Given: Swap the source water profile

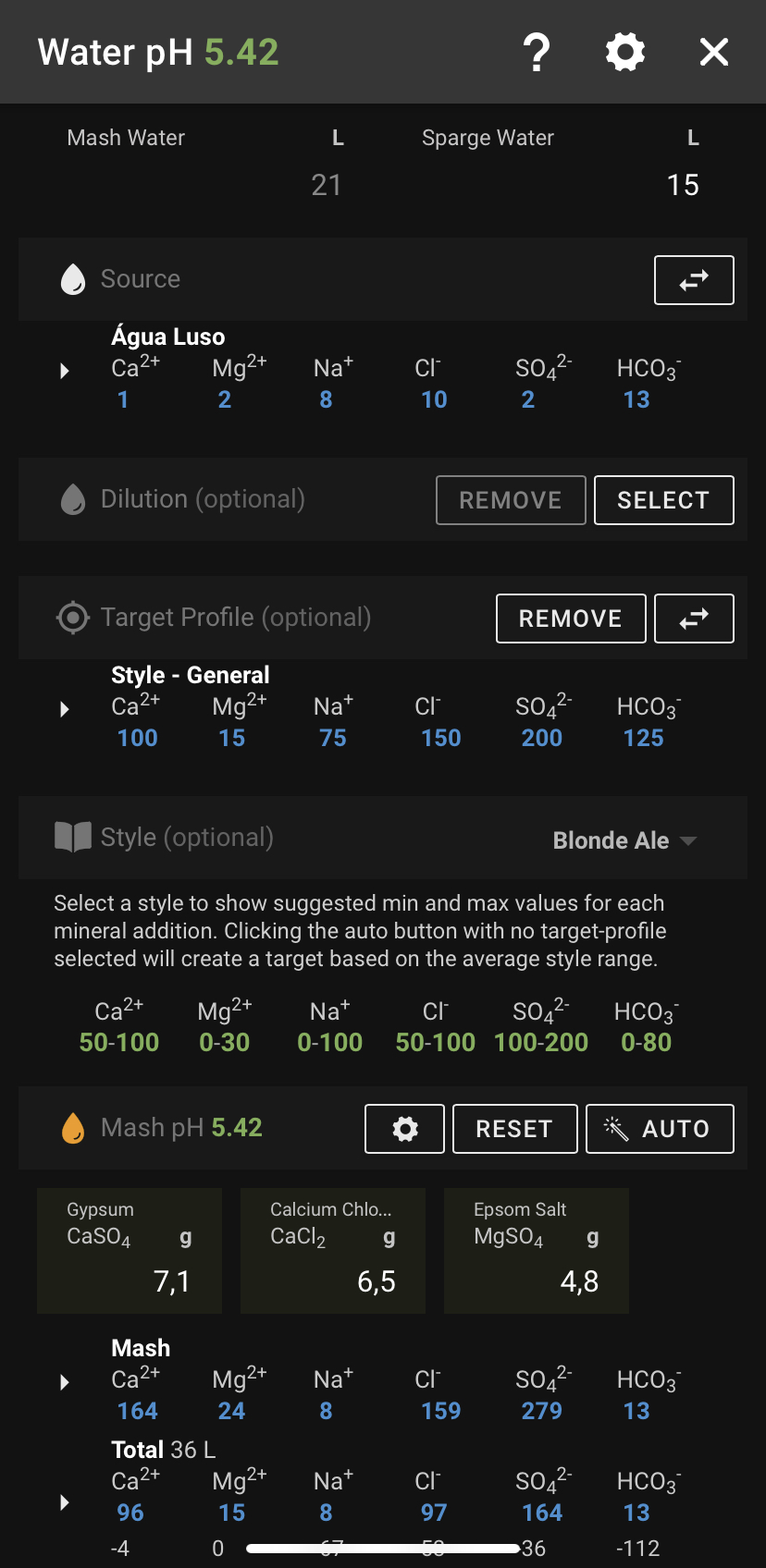Looking at the screenshot, I should (694, 280).
